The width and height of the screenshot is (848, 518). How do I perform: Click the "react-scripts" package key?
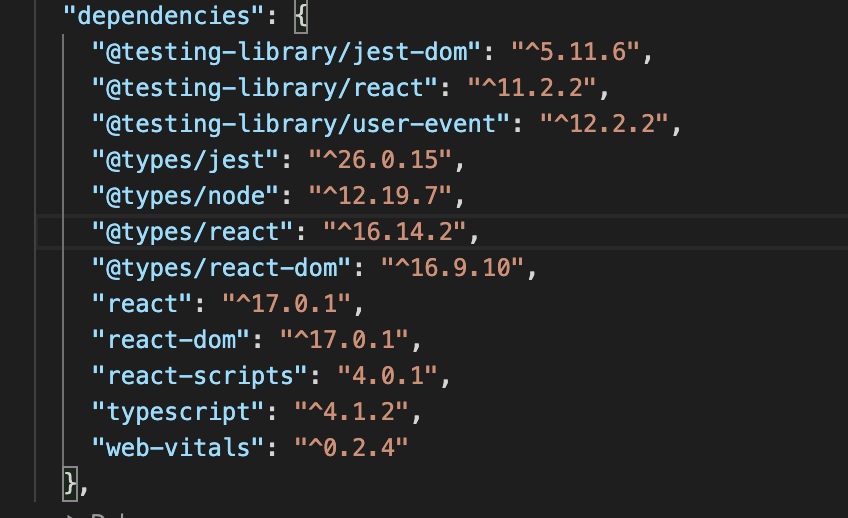coord(198,377)
